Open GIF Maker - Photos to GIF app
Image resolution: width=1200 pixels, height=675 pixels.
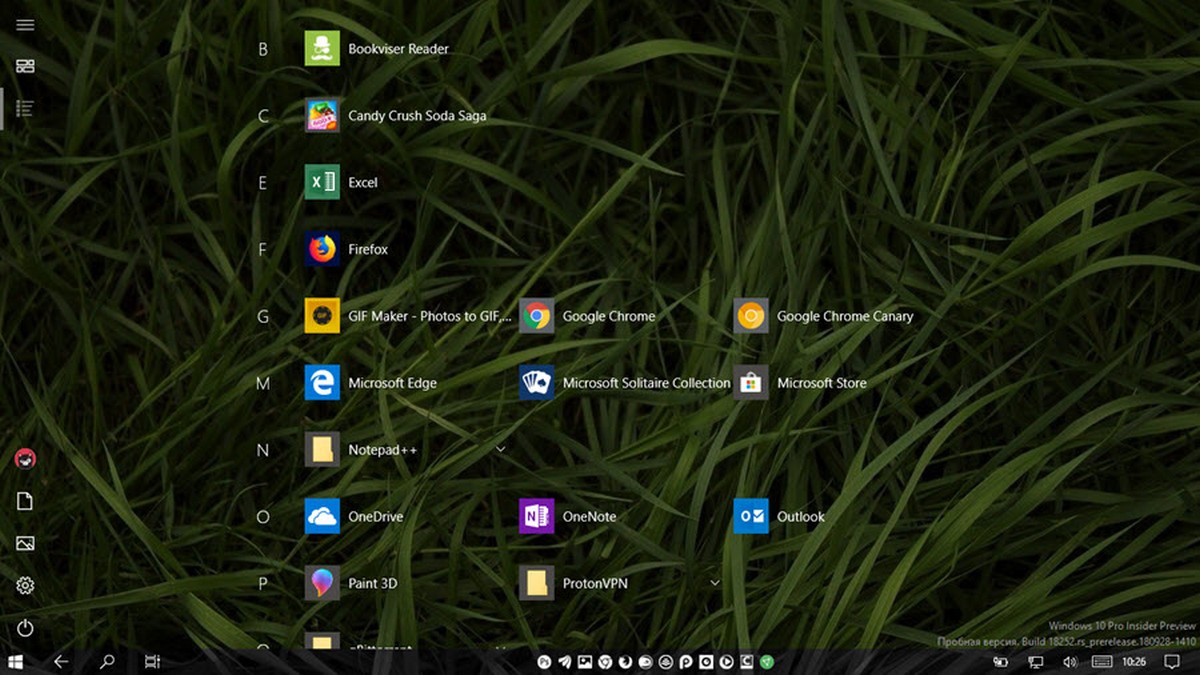408,316
